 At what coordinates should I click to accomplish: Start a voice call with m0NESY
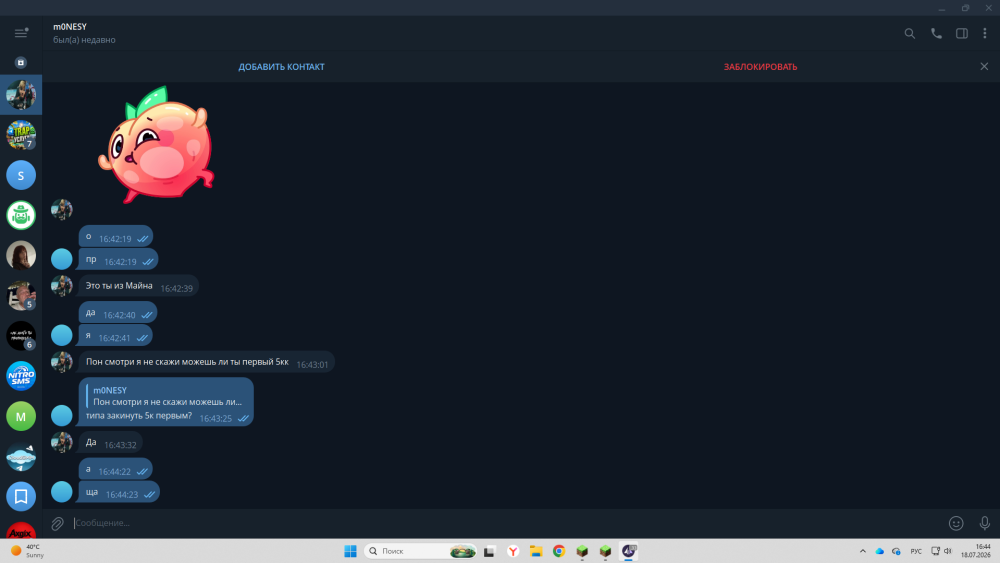[x=936, y=34]
